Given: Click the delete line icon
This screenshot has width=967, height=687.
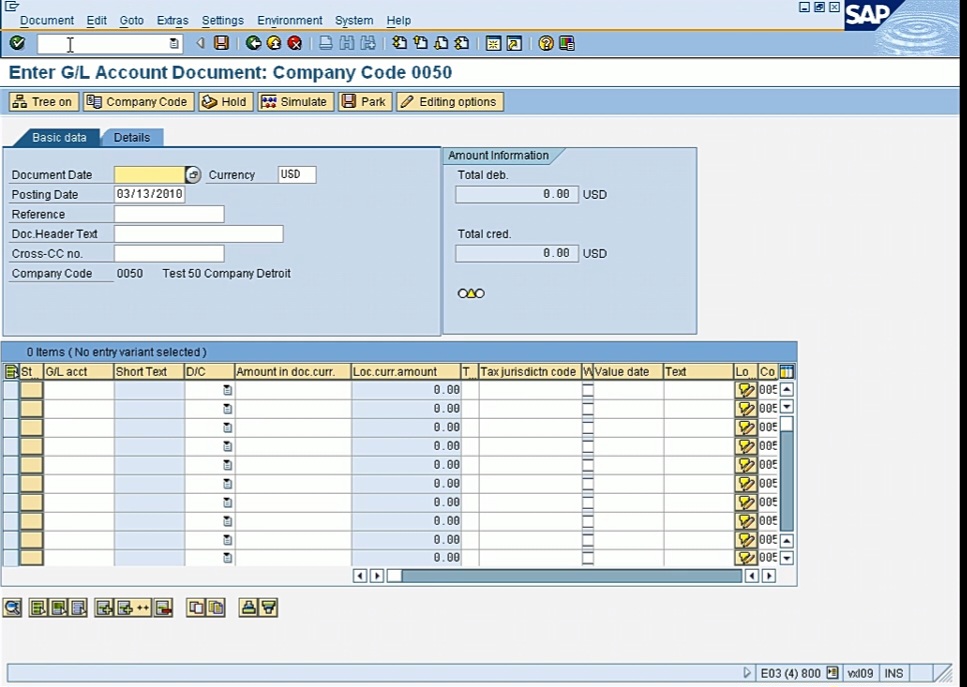Looking at the screenshot, I should pyautogui.click(x=163, y=608).
